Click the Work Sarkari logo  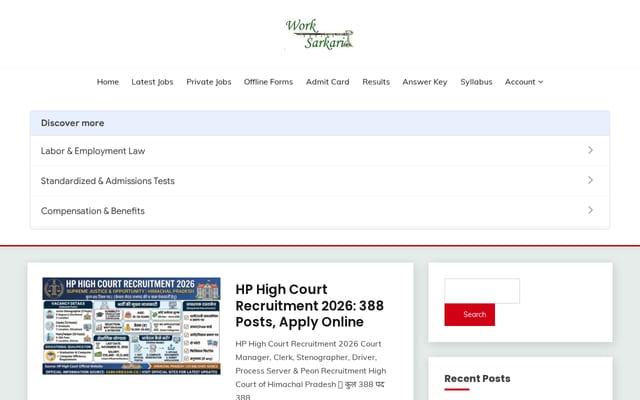(x=320, y=34)
